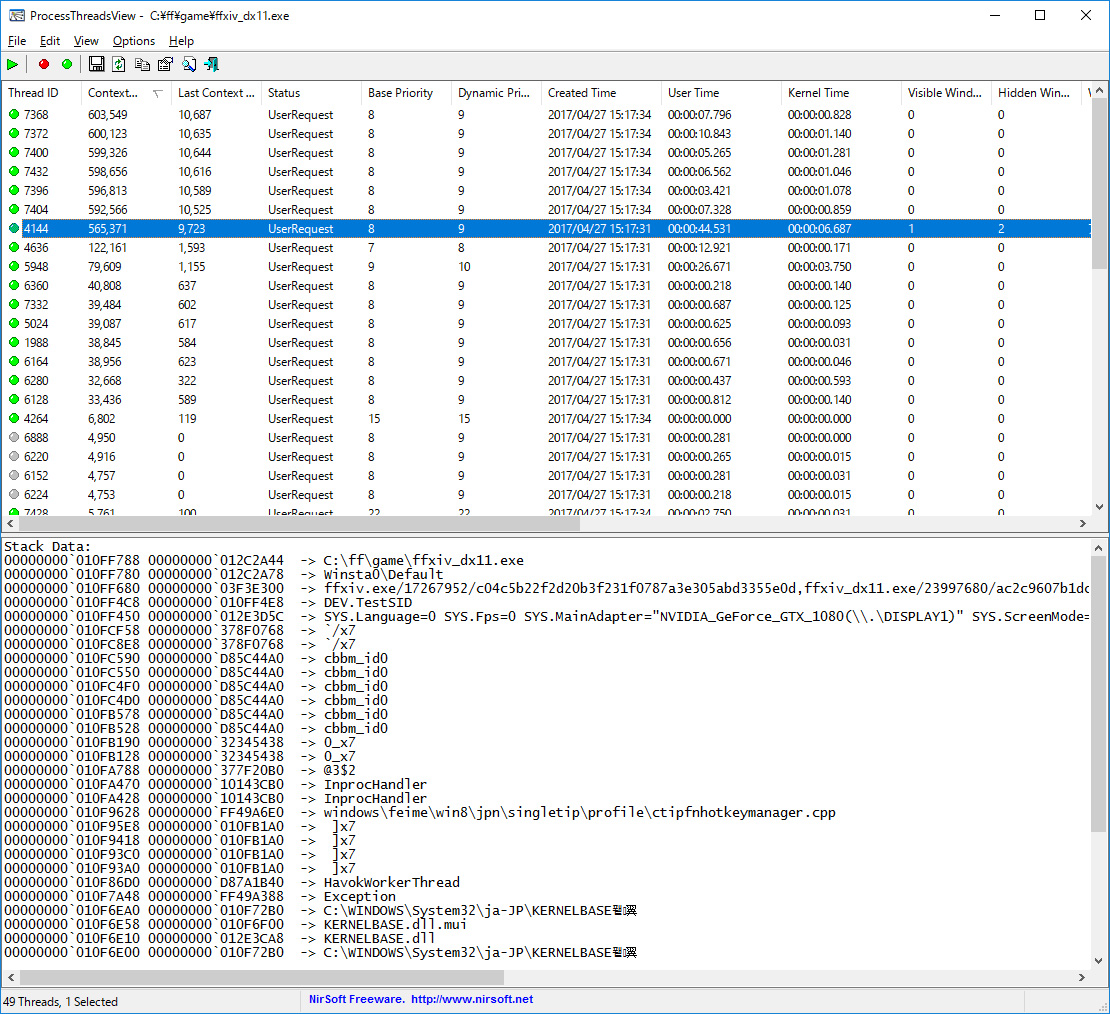1110x1014 pixels.
Task: Click the copy selected items icon
Action: [x=142, y=64]
